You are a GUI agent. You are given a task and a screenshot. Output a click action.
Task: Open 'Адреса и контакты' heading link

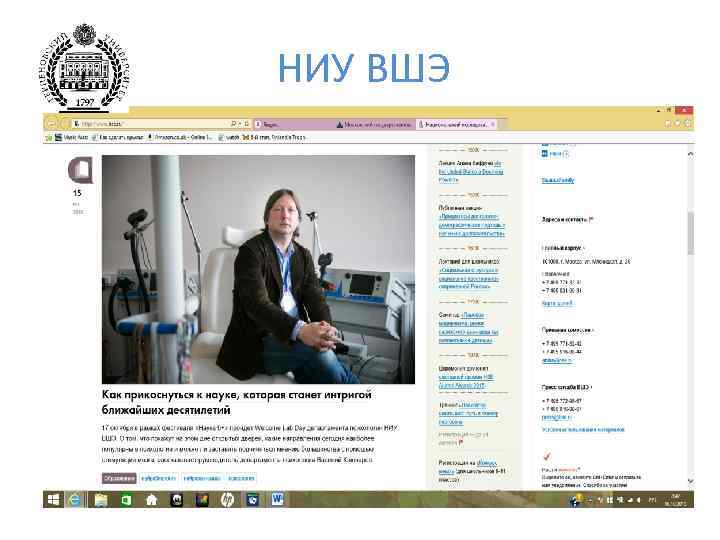click(x=564, y=220)
